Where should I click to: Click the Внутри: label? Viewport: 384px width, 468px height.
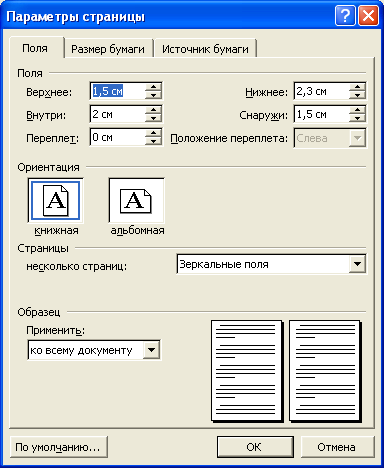46,115
